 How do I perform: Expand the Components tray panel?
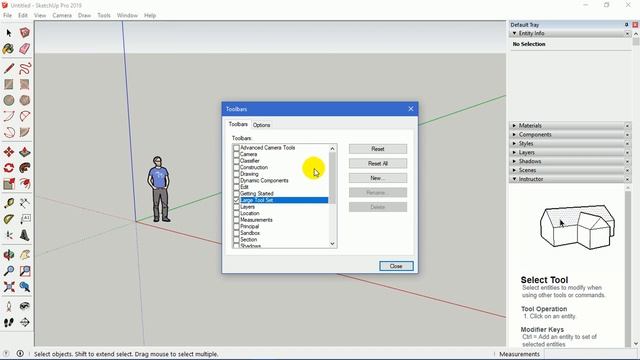(x=514, y=135)
